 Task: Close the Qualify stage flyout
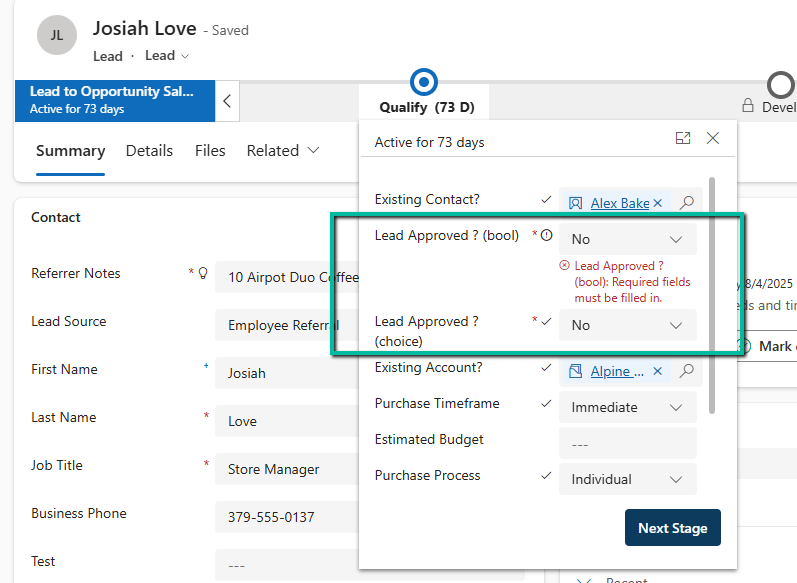(713, 139)
